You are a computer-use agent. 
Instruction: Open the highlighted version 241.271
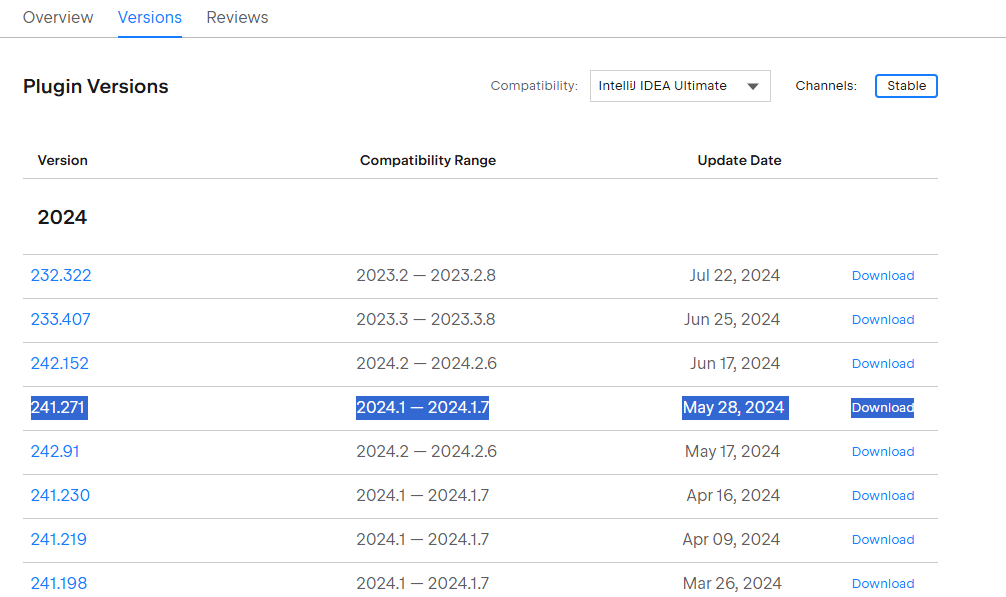click(x=58, y=408)
